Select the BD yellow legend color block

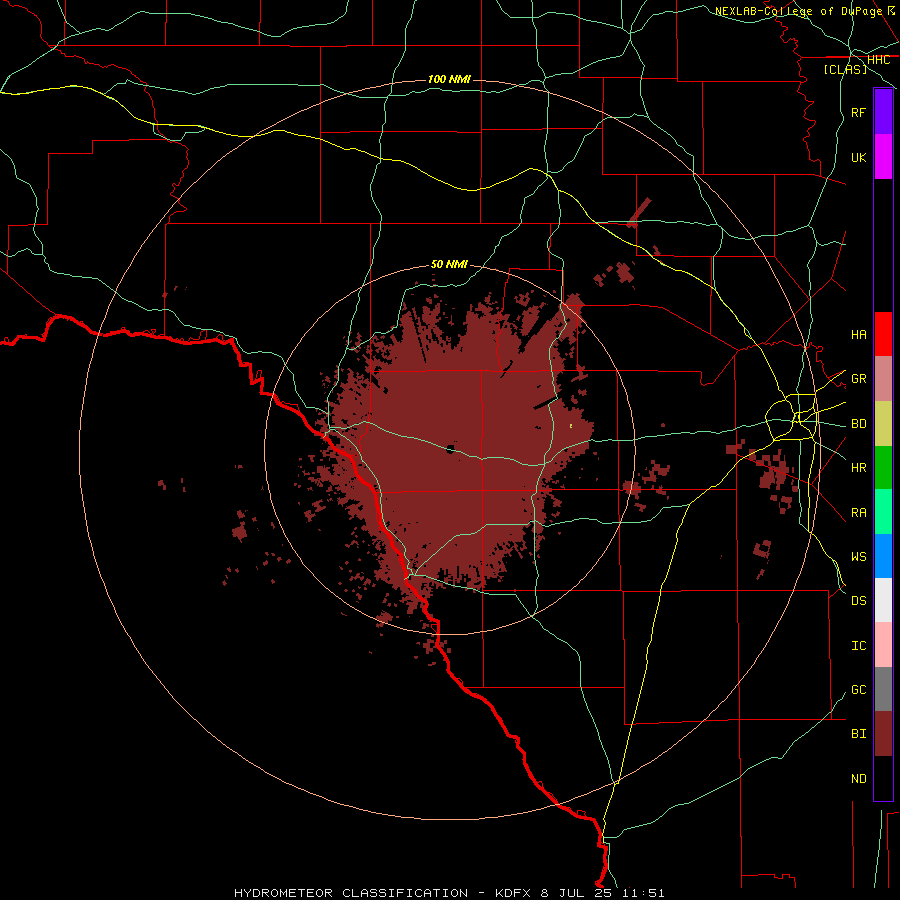coord(883,424)
